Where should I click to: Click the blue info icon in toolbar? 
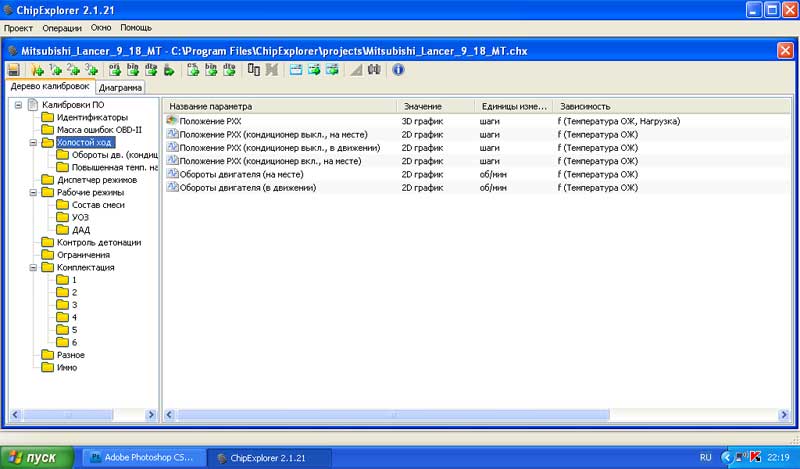click(x=398, y=70)
